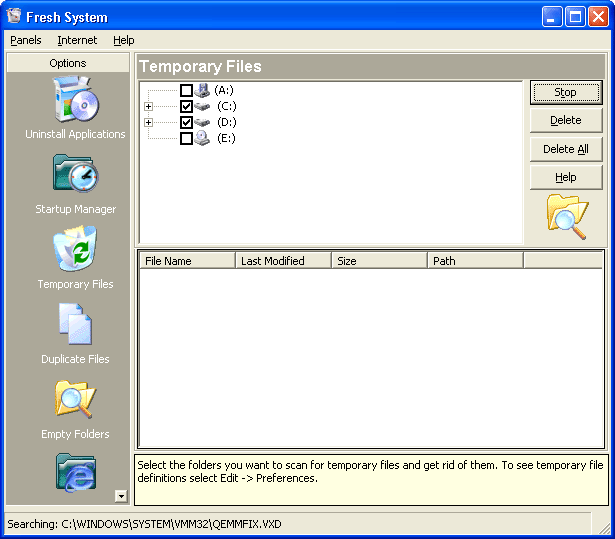Viewport: 615px width, 539px height.
Task: Click the Help button in the right panel
Action: [x=566, y=177]
